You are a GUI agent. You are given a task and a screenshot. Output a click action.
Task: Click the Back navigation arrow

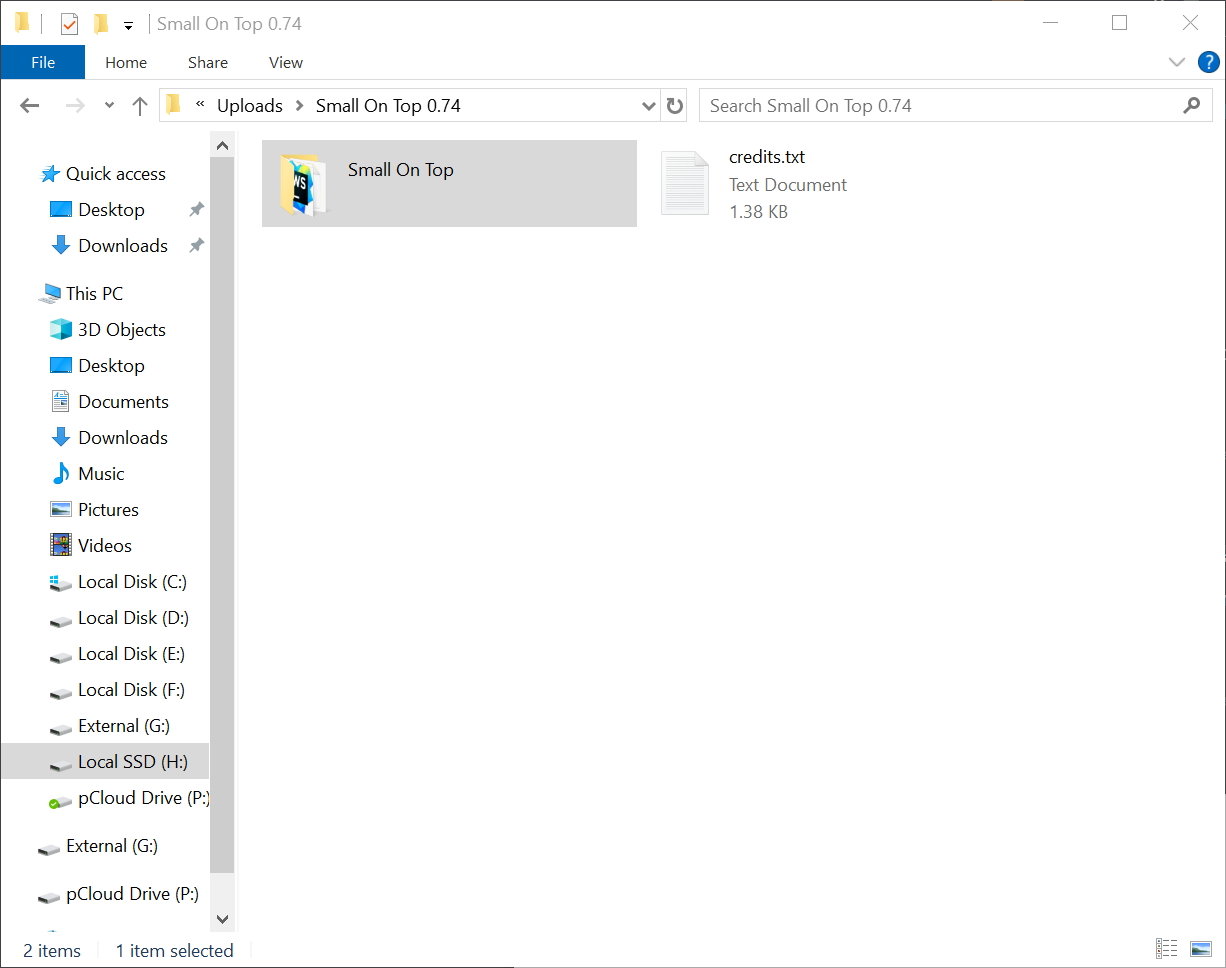click(x=30, y=106)
